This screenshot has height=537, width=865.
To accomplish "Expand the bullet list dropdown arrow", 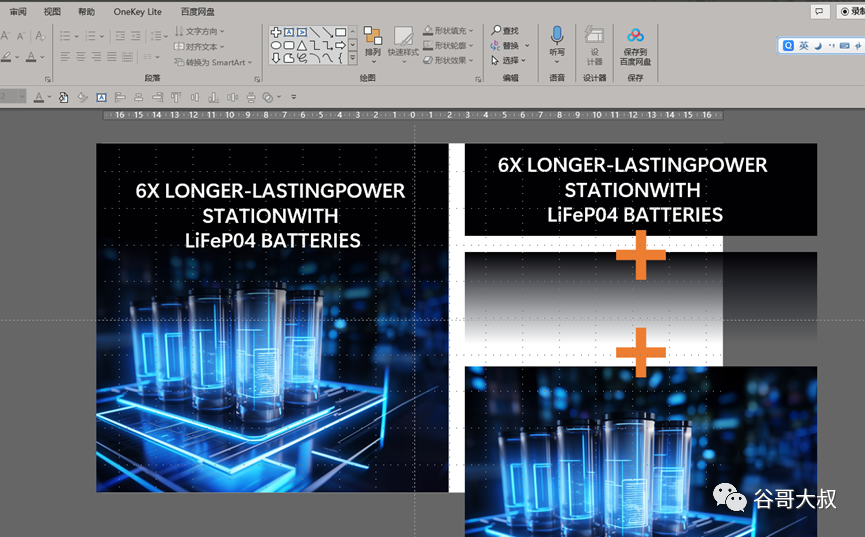I will 76,36.
